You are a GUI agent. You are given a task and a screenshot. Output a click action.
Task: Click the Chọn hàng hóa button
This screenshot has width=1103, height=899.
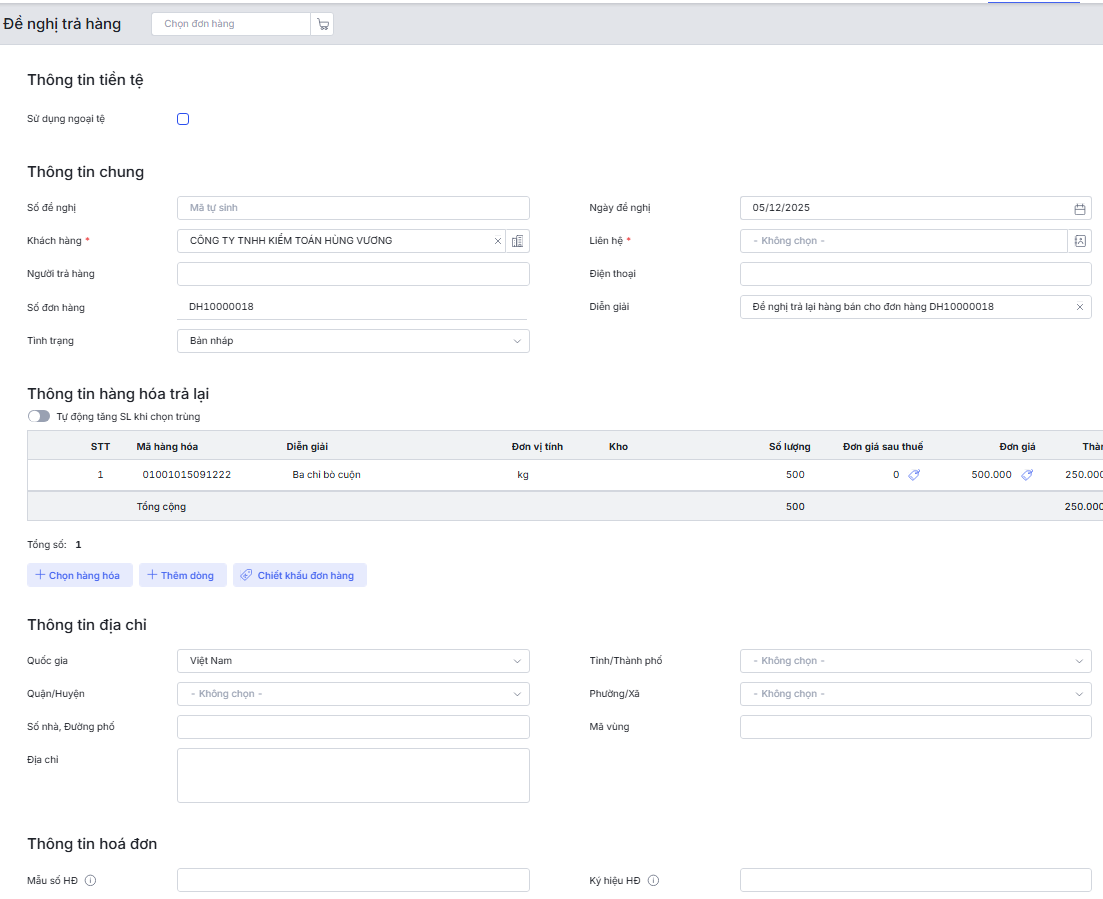78,575
